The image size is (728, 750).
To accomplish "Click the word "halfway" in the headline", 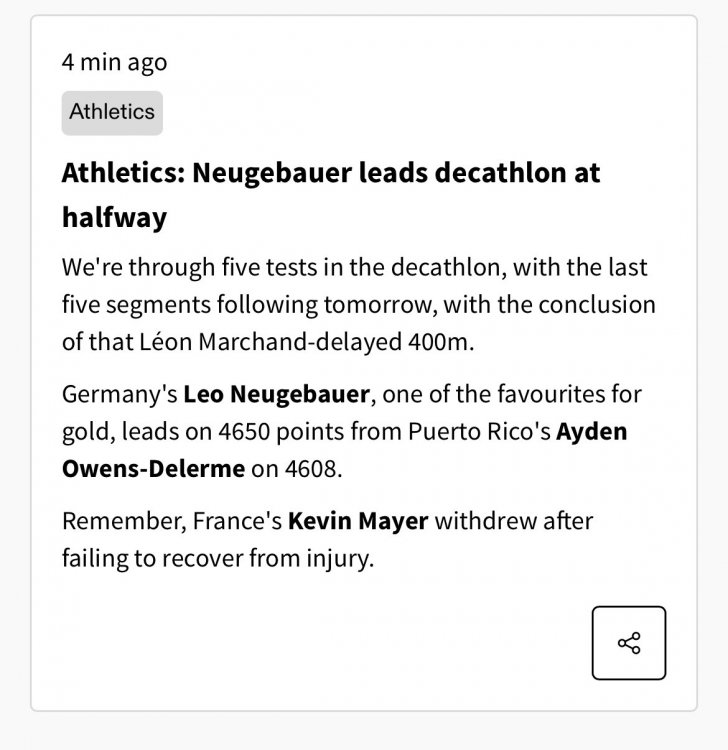I will click(x=114, y=219).
